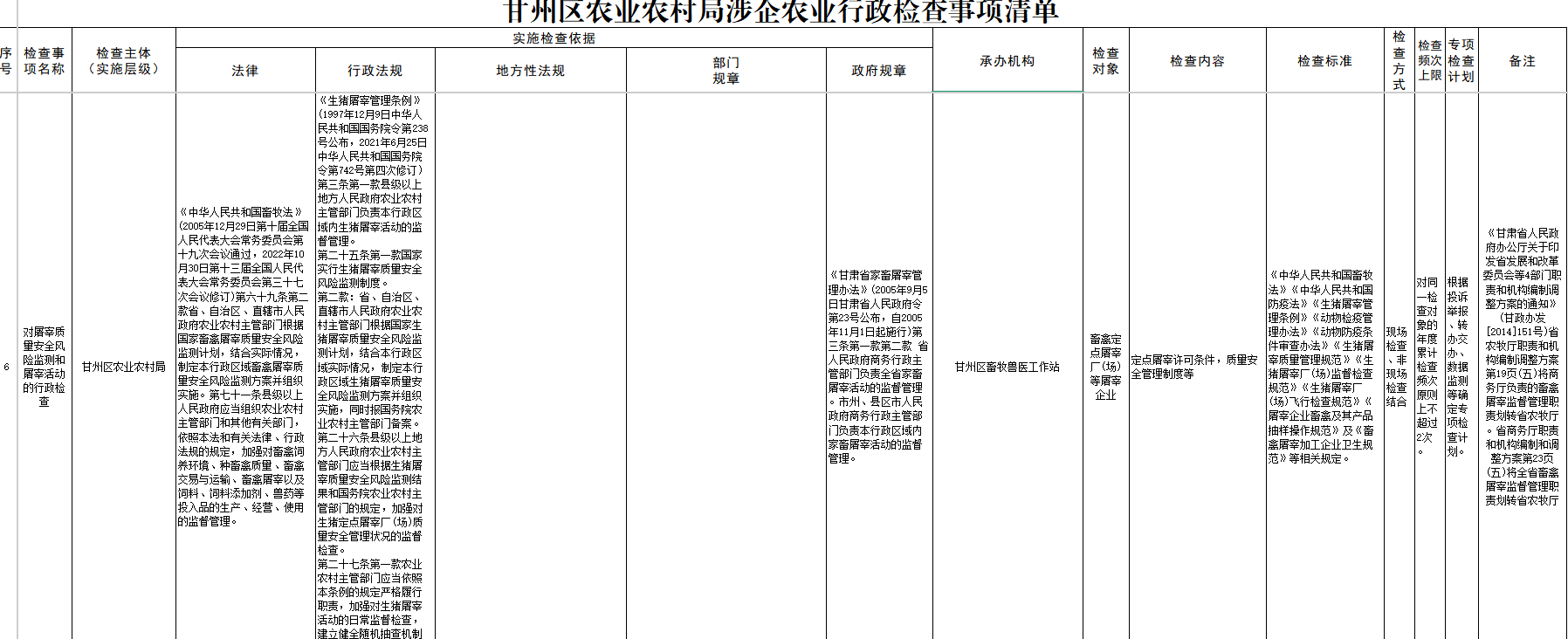Select the 行政法规 column header
This screenshot has width=1568, height=639.
point(375,71)
